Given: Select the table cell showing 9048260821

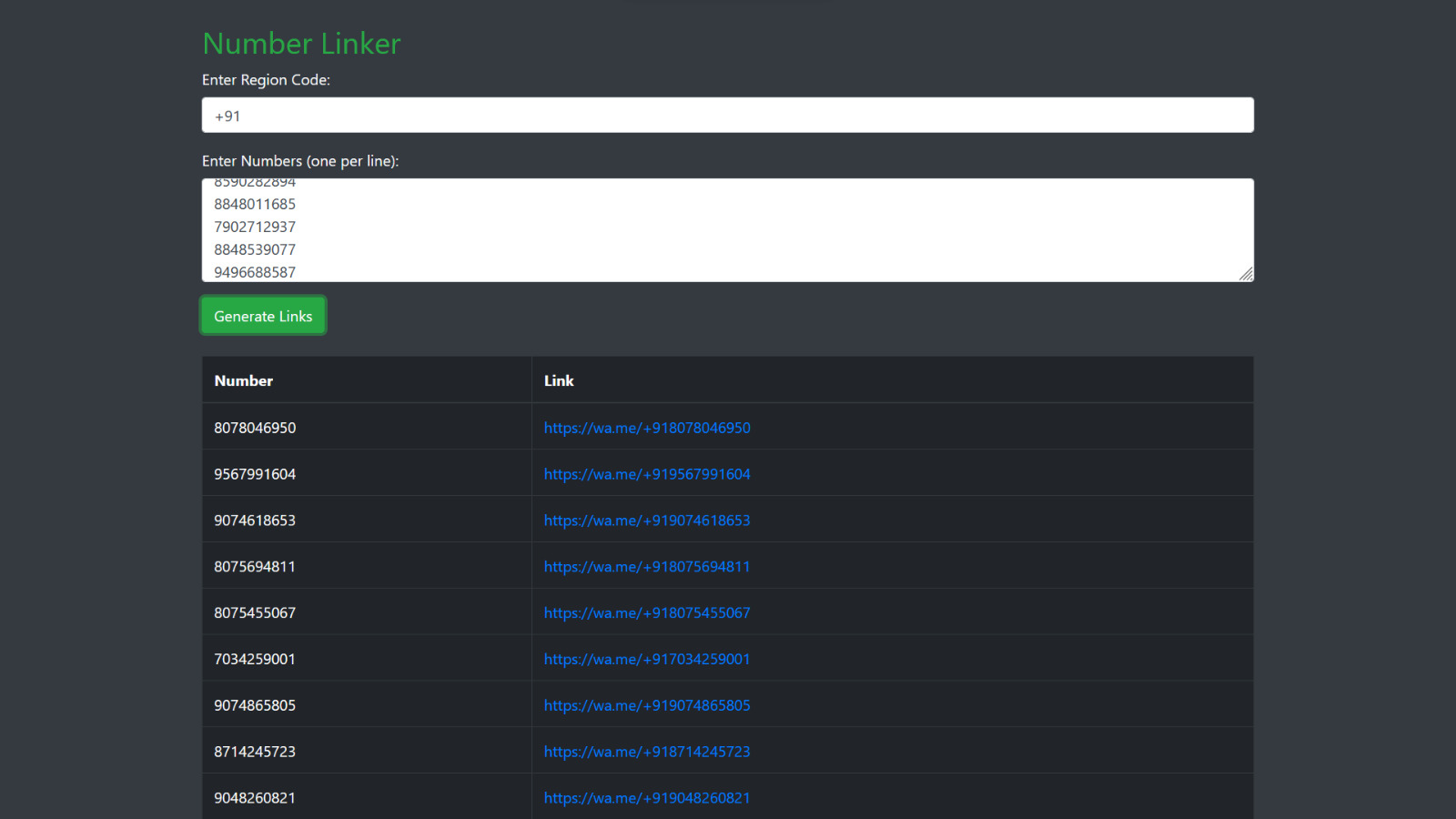Looking at the screenshot, I should [x=254, y=797].
